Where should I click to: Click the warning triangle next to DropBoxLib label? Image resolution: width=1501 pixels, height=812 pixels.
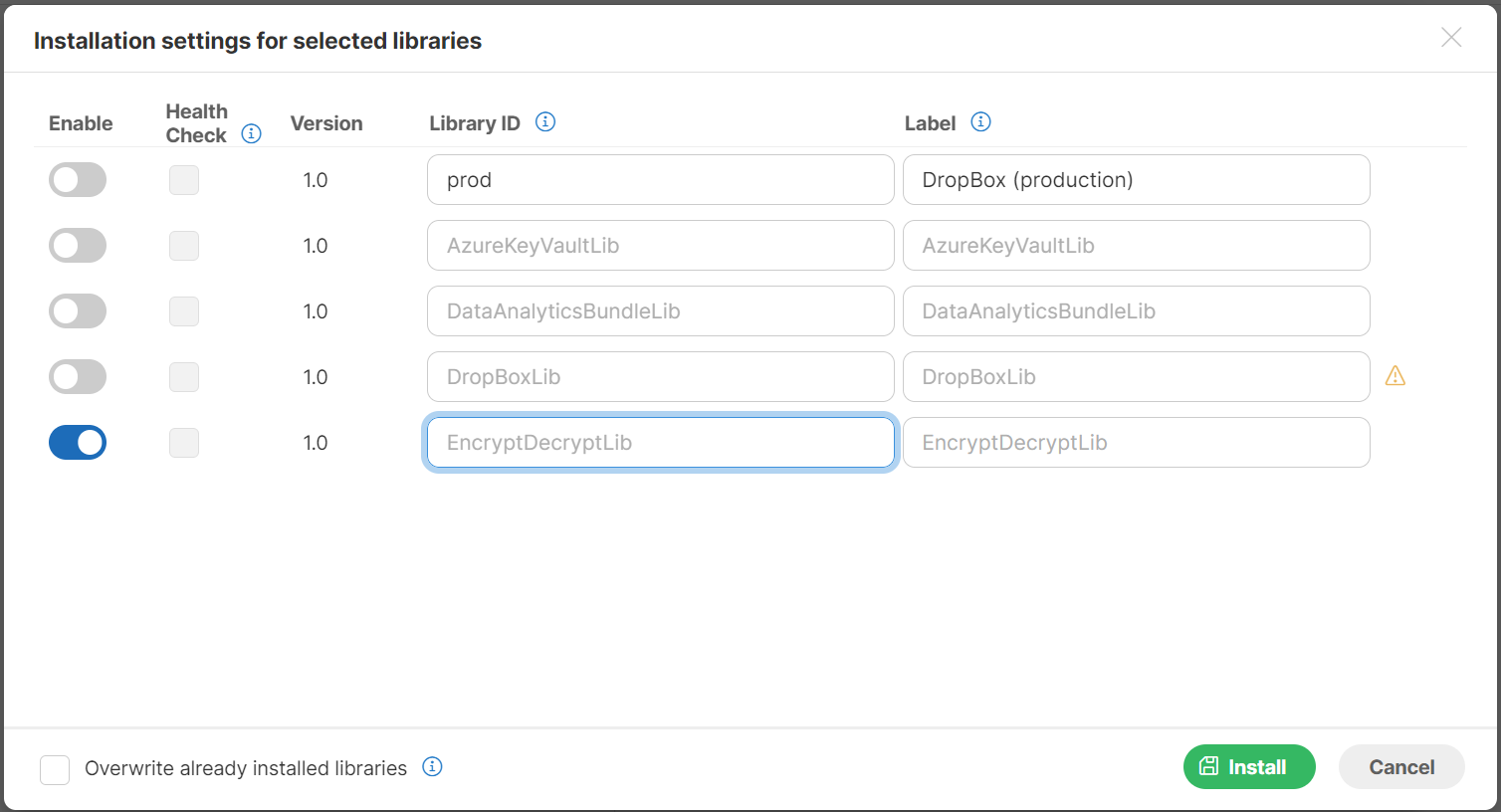1395,376
